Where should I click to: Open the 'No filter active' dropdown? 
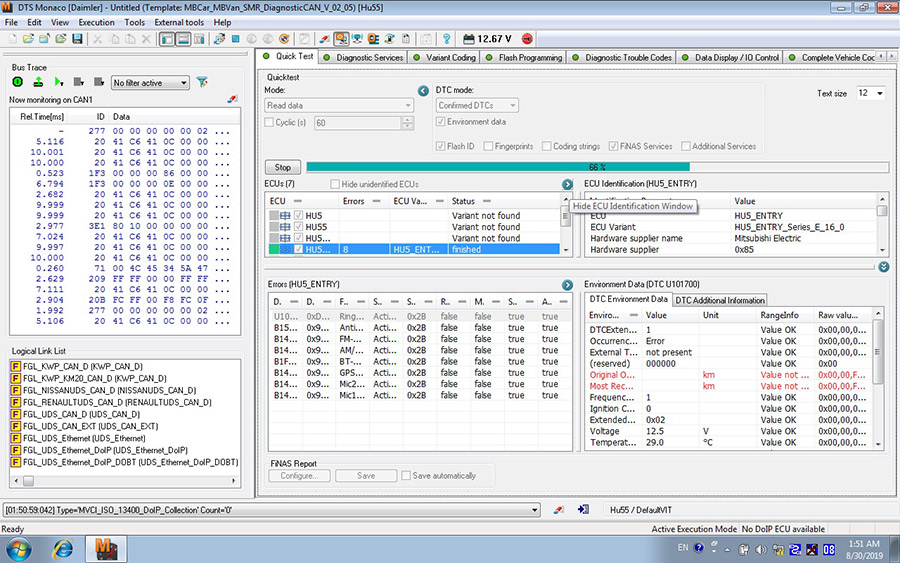coord(150,83)
